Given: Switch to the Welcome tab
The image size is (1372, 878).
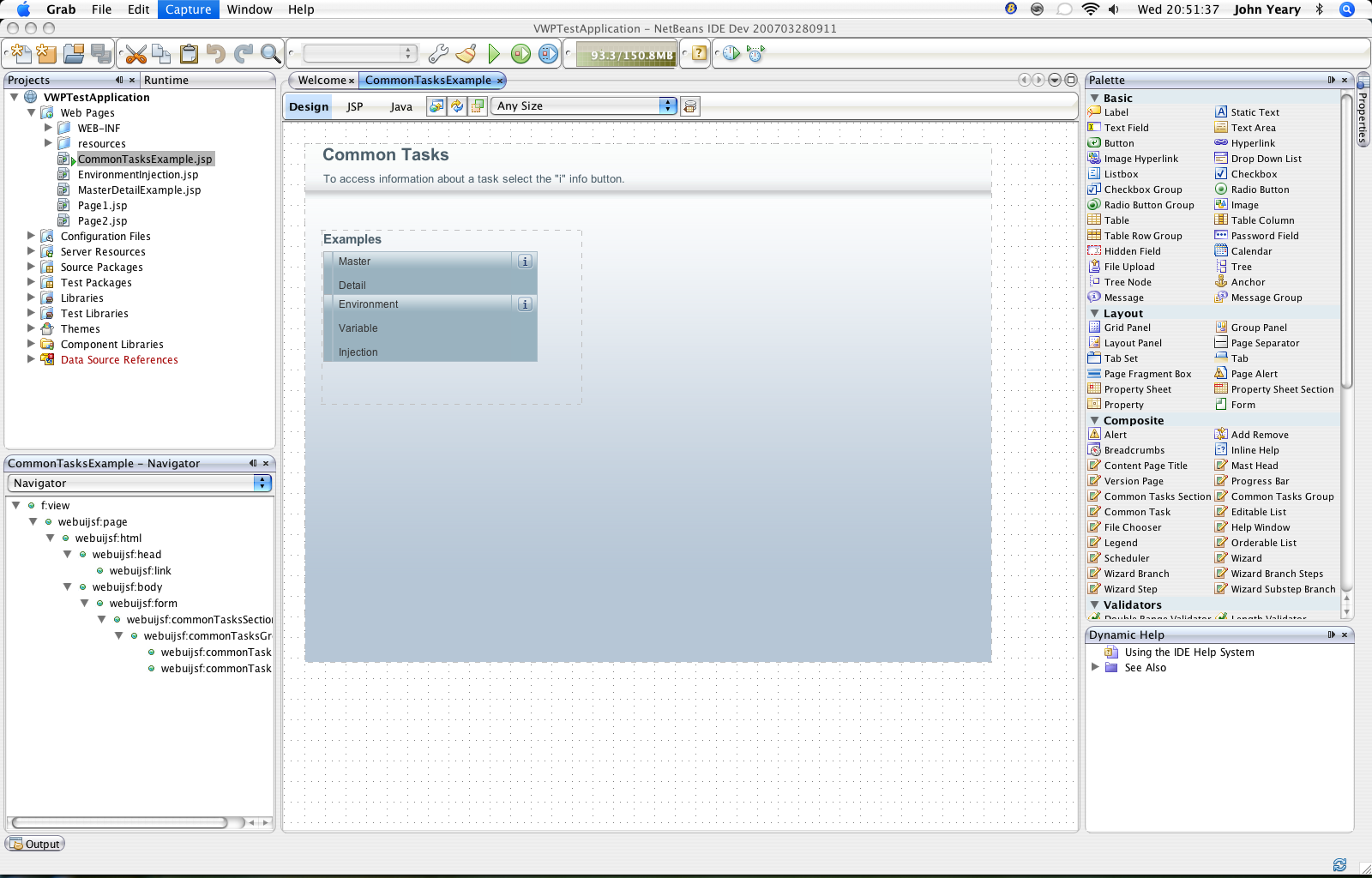Looking at the screenshot, I should pos(322,80).
